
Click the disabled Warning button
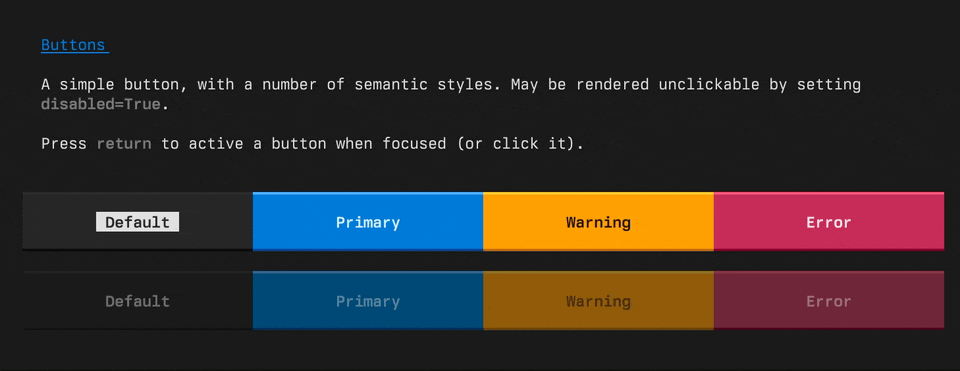pyautogui.click(x=598, y=301)
